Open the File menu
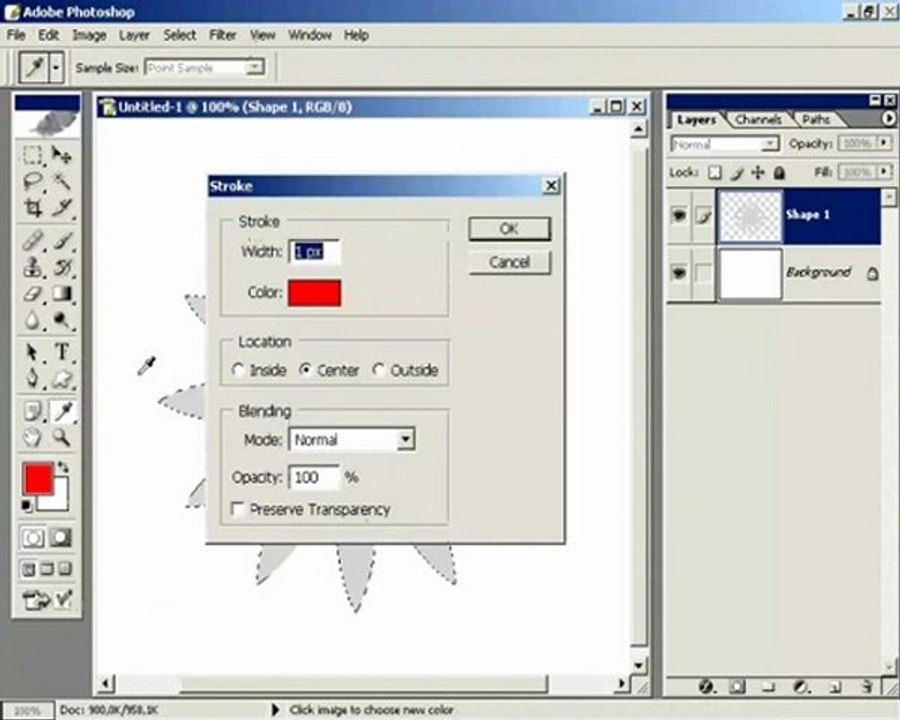 [16, 35]
